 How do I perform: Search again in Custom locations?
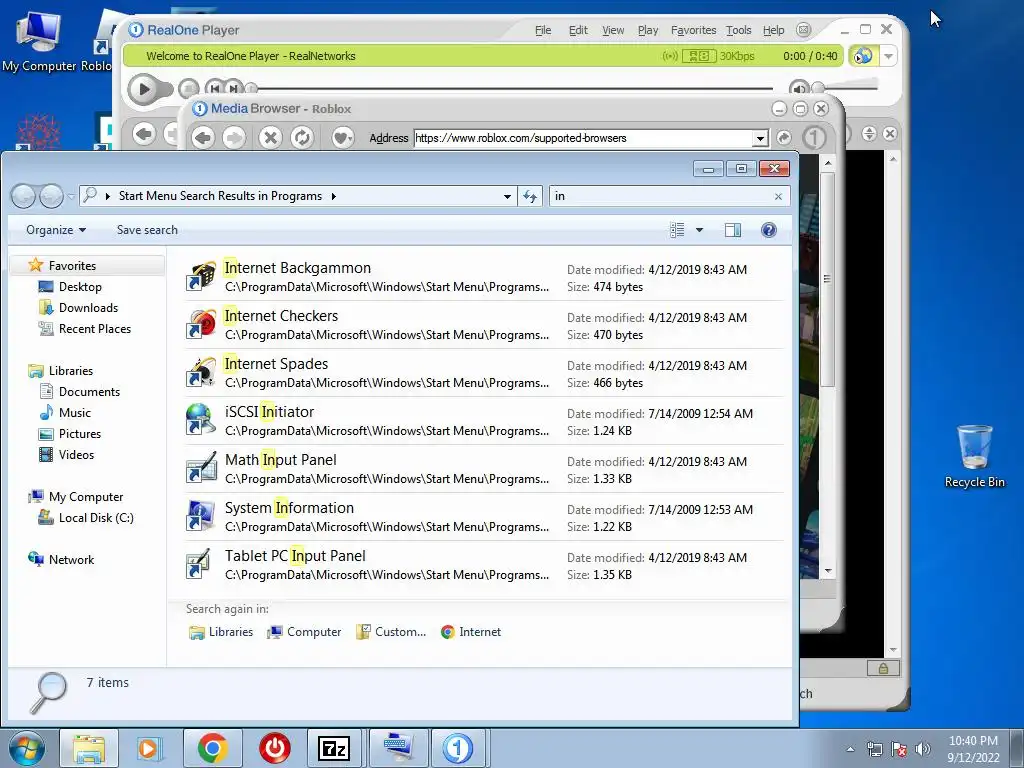(x=391, y=632)
